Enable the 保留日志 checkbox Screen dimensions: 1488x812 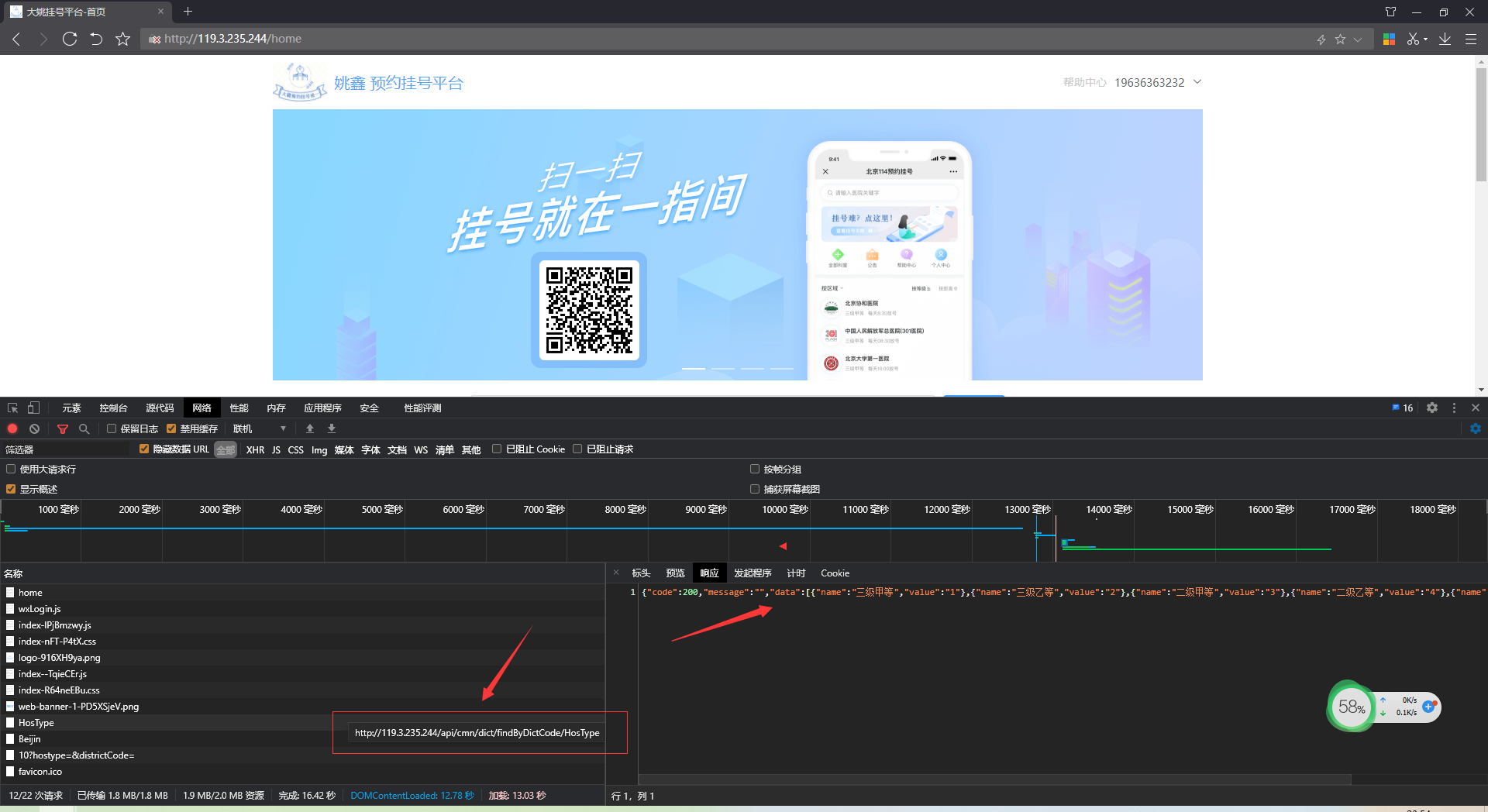coord(112,428)
